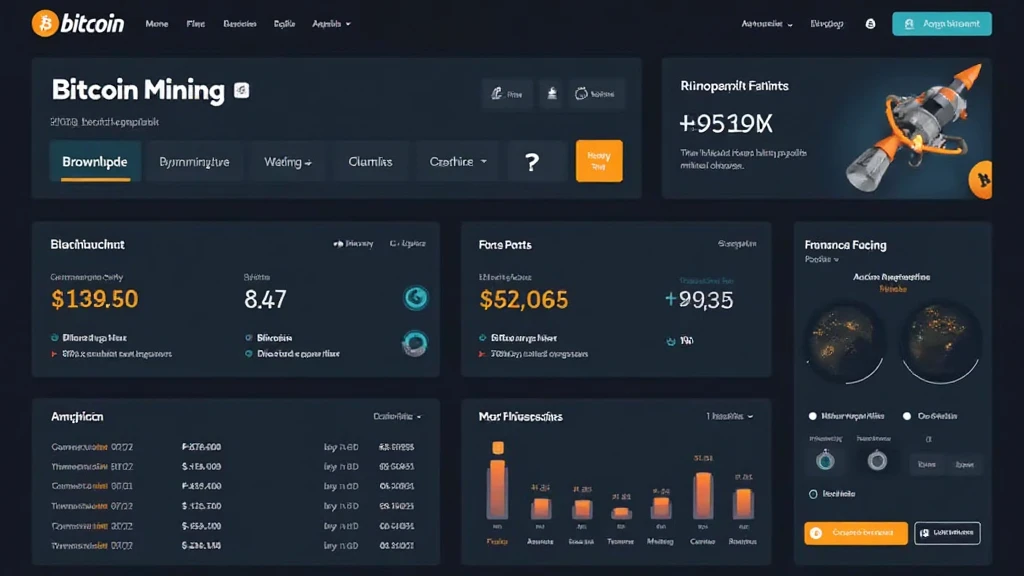1024x576 pixels.
Task: Open the time-range dropdown above the bar chart
Action: click(729, 417)
